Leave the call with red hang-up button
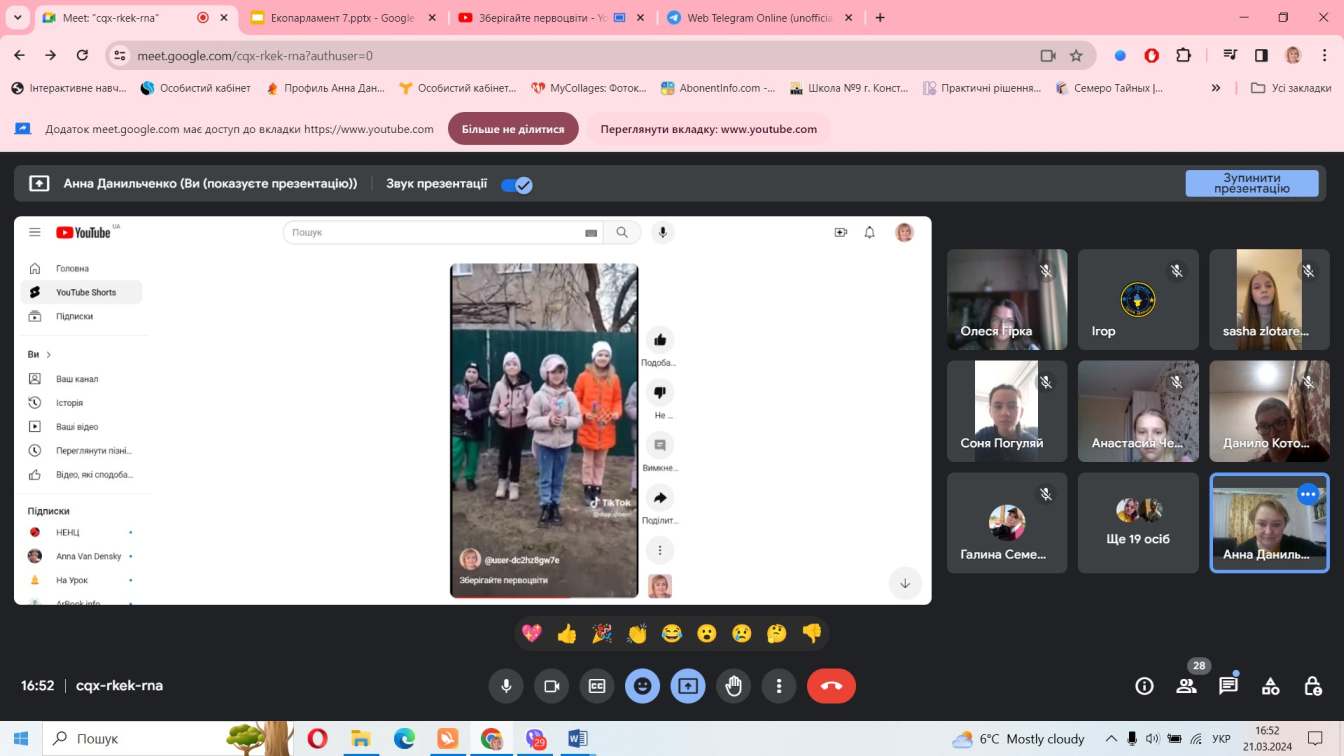The width and height of the screenshot is (1344, 756). (x=831, y=686)
